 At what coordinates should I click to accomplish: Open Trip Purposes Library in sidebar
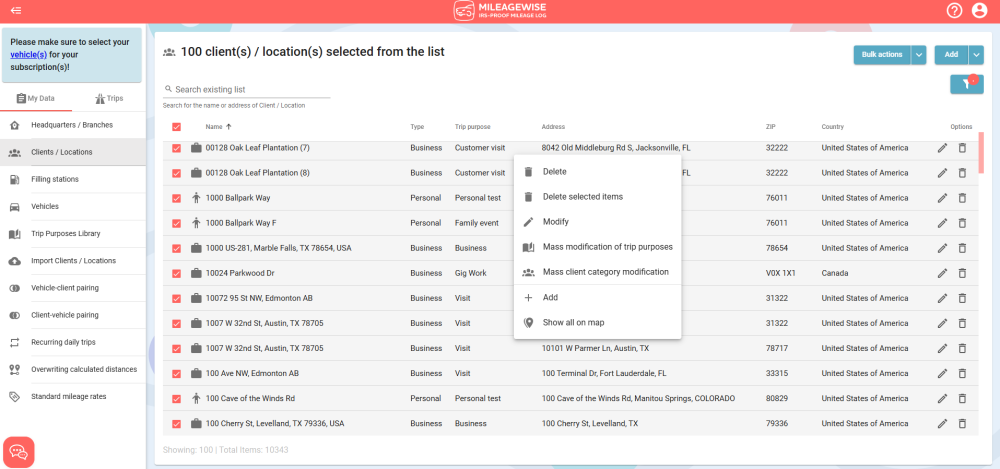[x=73, y=234]
